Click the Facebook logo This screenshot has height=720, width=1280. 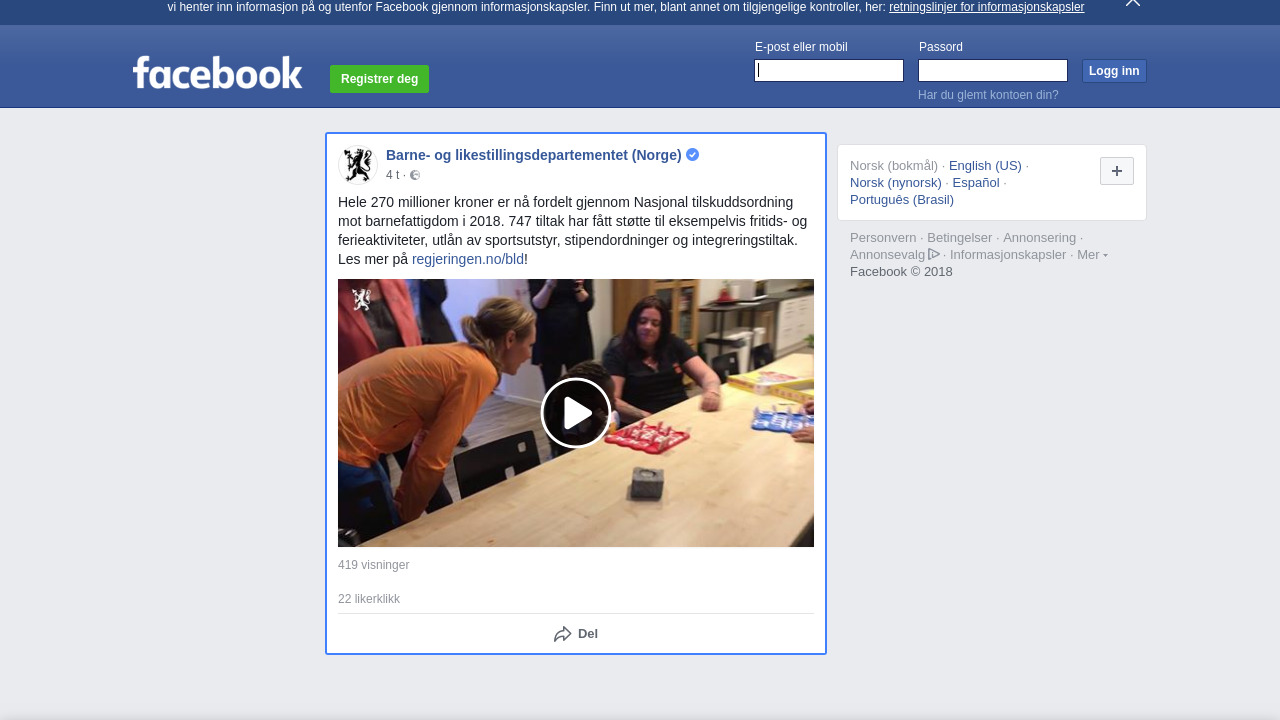click(x=217, y=73)
